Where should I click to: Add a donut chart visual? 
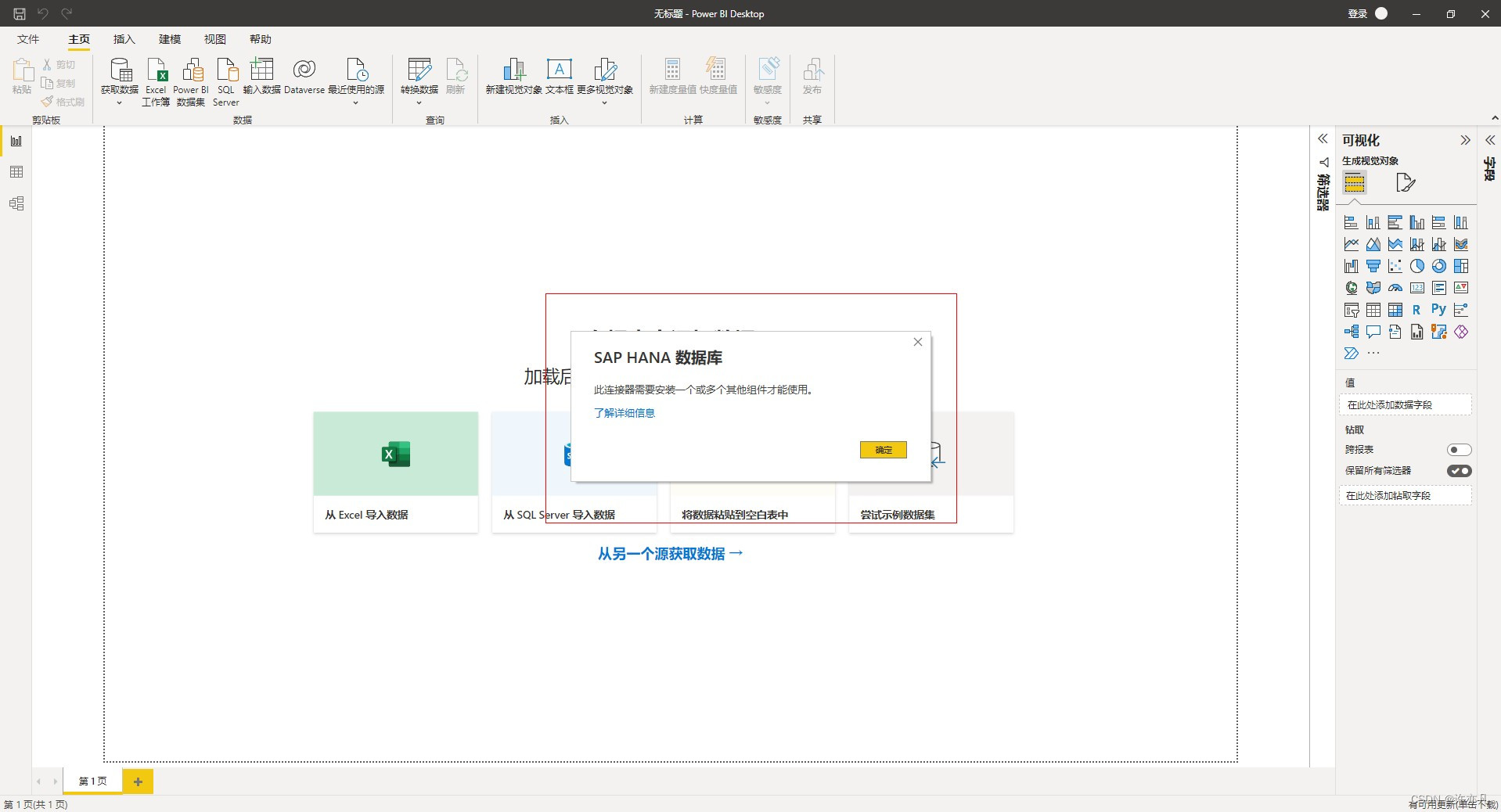[x=1438, y=267]
